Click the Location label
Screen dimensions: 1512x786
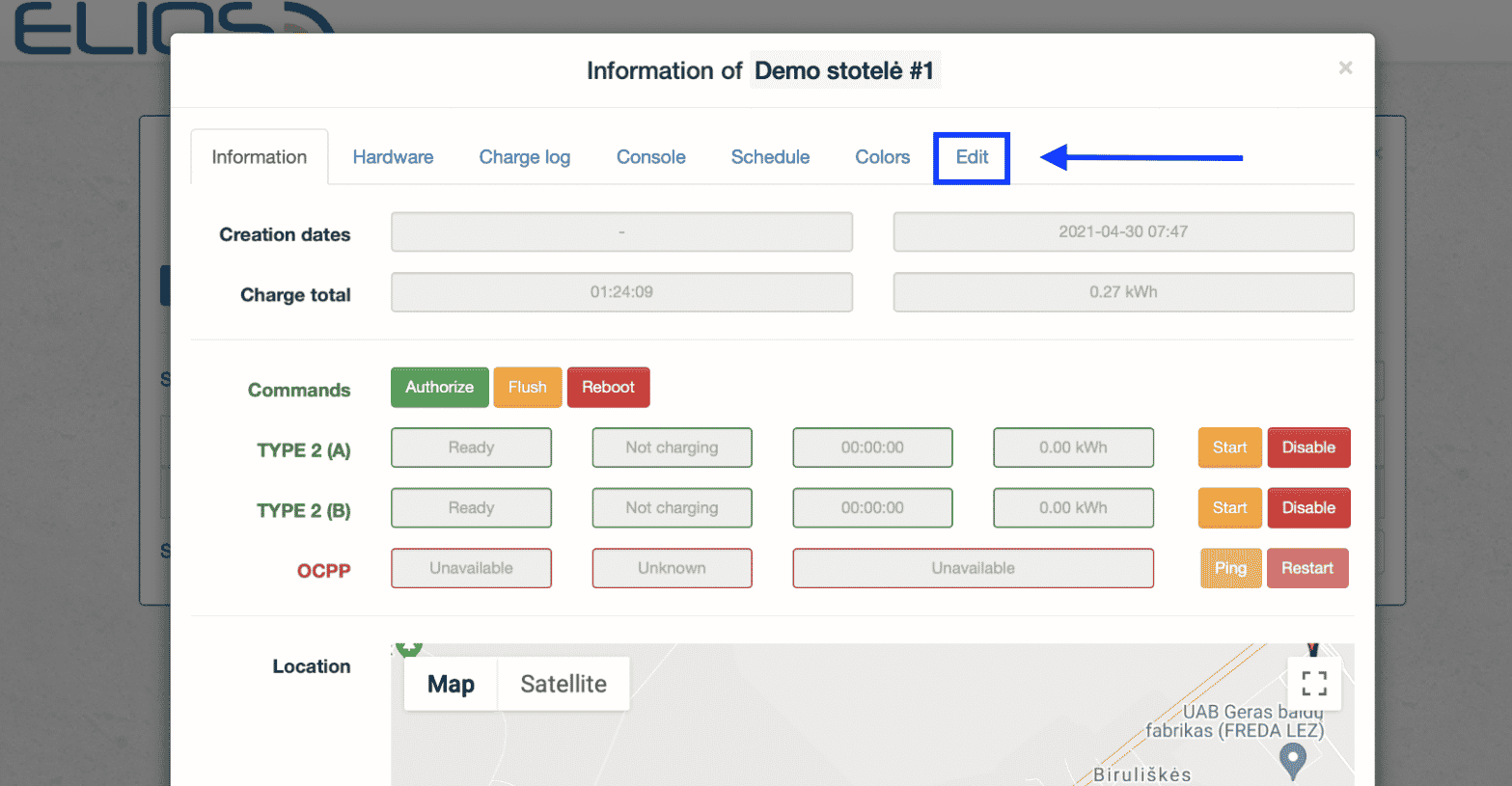click(x=312, y=666)
